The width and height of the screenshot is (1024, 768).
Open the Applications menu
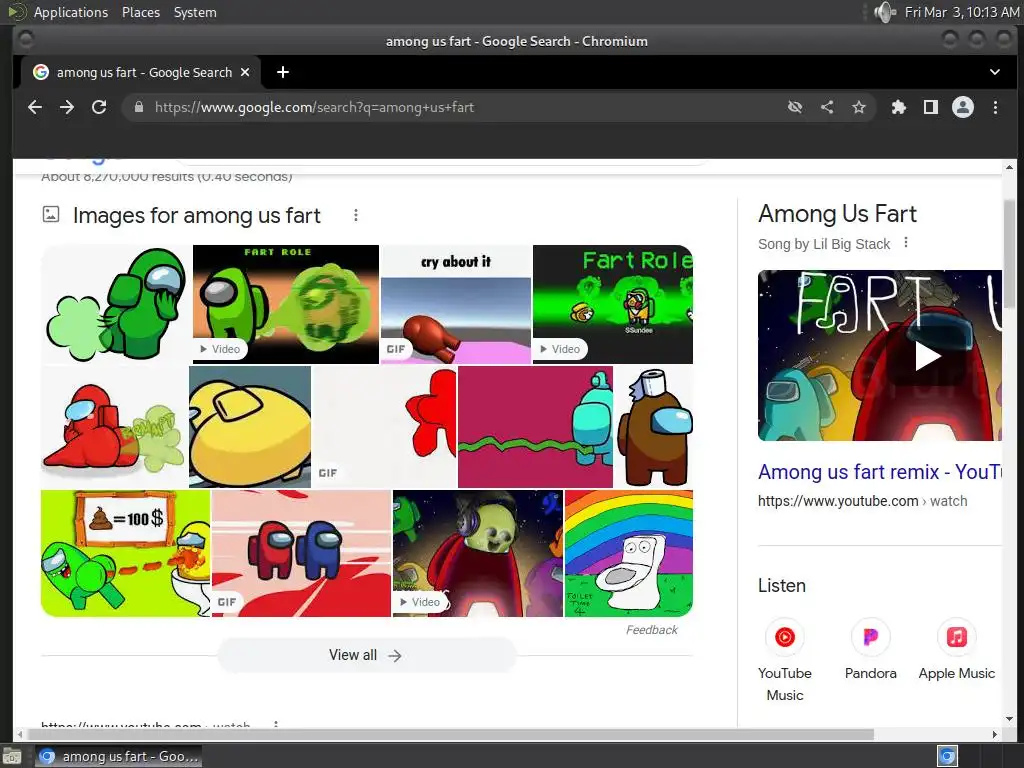click(71, 12)
